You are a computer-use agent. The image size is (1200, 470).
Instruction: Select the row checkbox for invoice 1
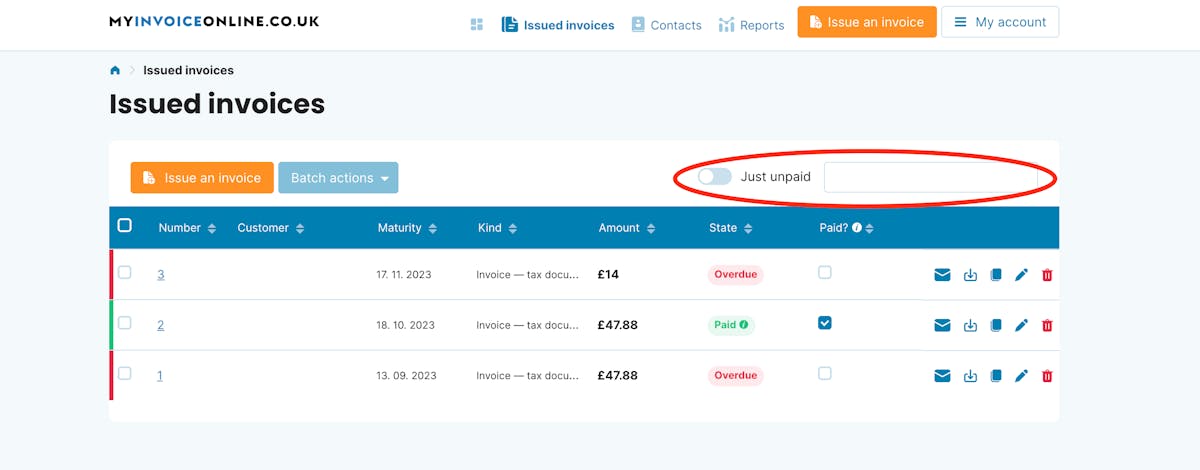pos(125,373)
